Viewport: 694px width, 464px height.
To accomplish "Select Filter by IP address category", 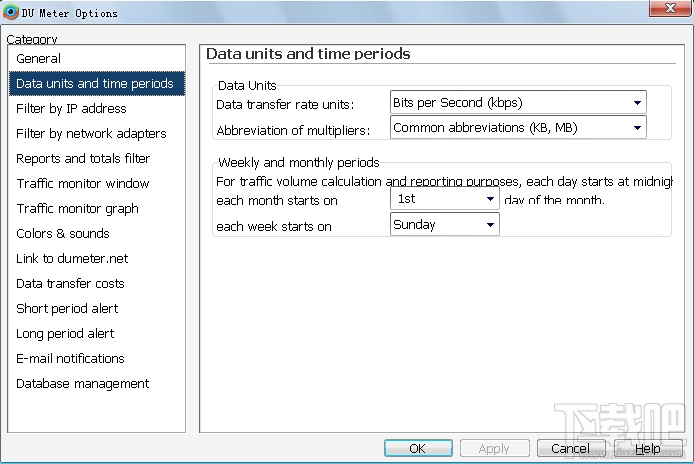I will (71, 109).
